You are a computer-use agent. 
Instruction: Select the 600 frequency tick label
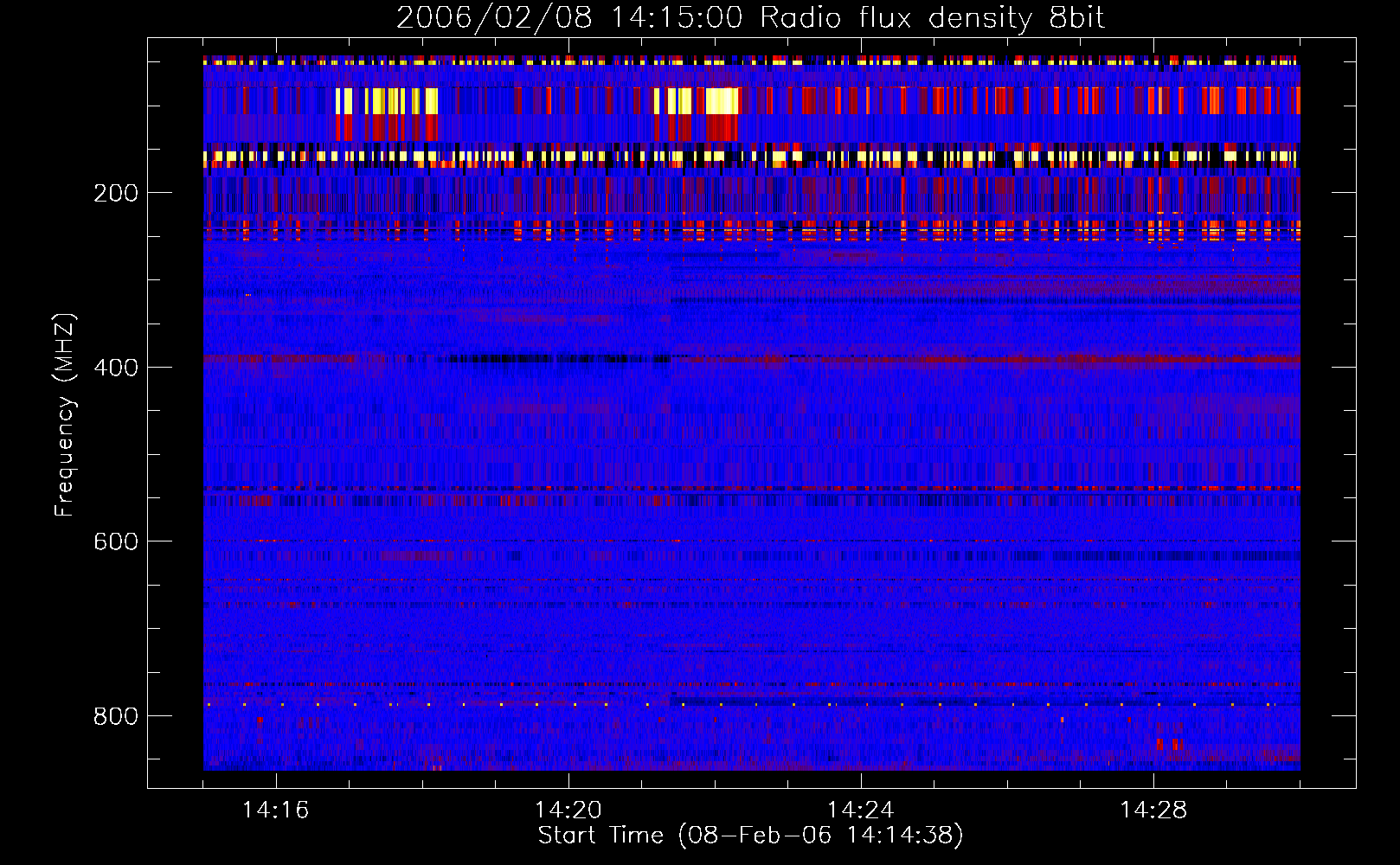tap(115, 541)
